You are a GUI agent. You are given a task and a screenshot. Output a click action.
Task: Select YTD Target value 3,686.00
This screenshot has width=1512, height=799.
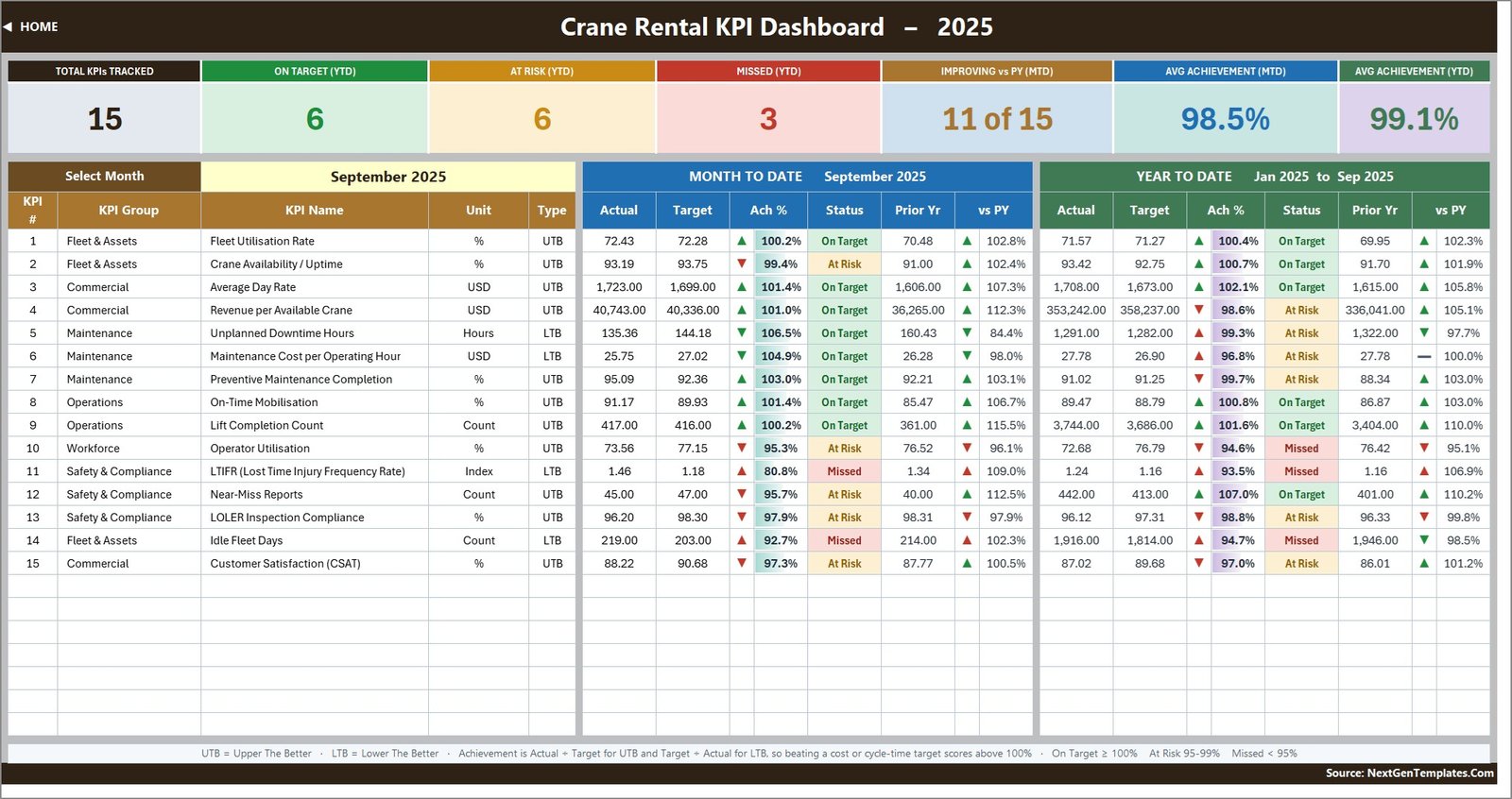click(1150, 425)
